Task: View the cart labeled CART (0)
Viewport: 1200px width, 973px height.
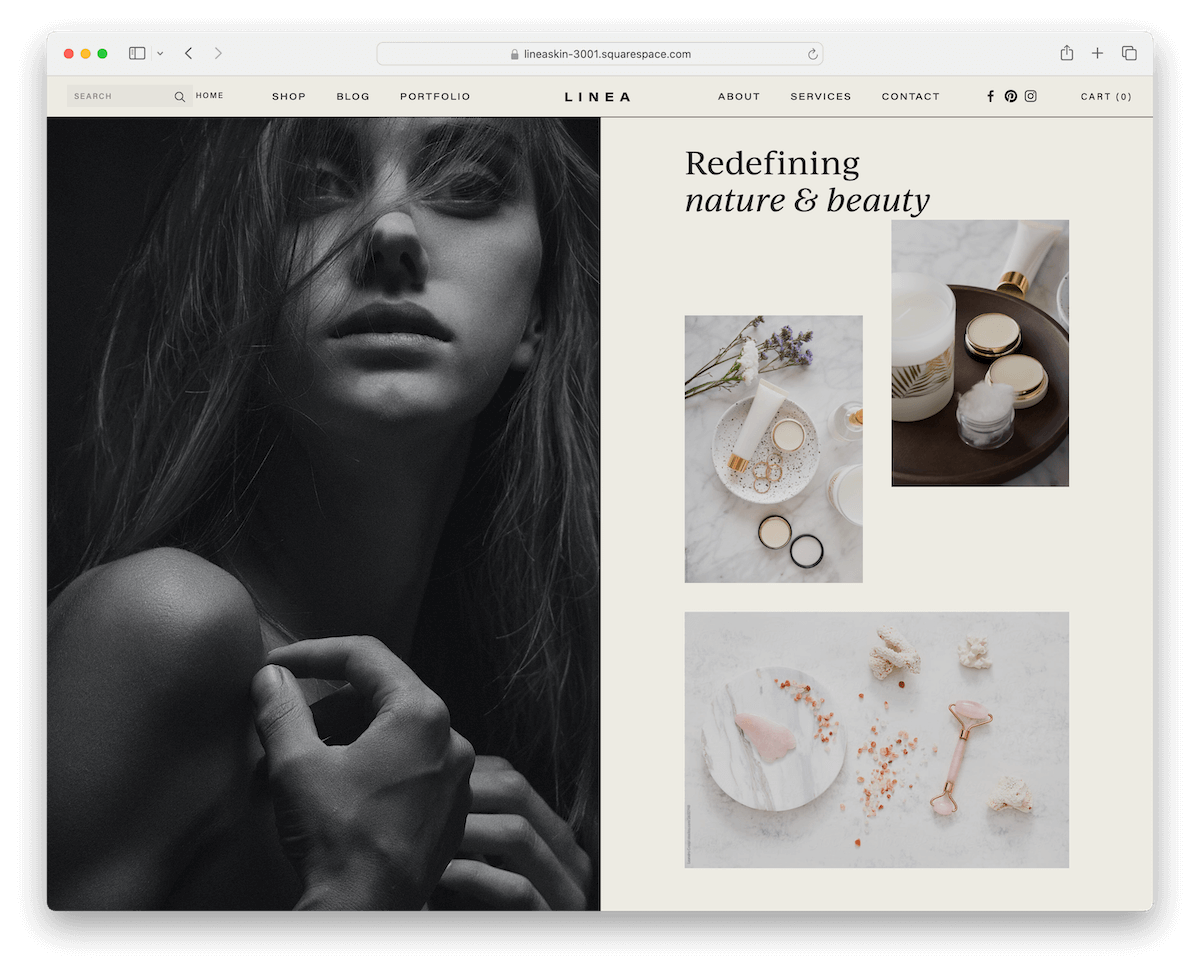Action: pyautogui.click(x=1106, y=96)
